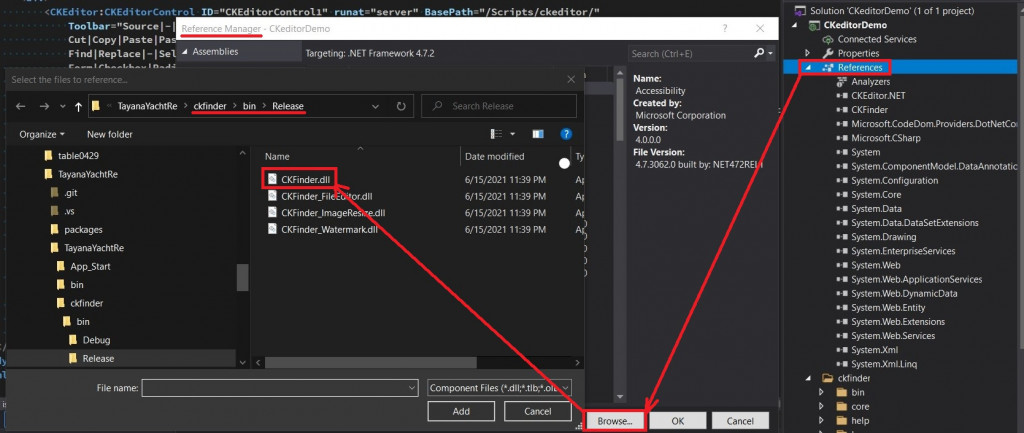The image size is (1024, 433).
Task: Collapse ckfinder folder in Solution Explorer
Action: [x=807, y=378]
